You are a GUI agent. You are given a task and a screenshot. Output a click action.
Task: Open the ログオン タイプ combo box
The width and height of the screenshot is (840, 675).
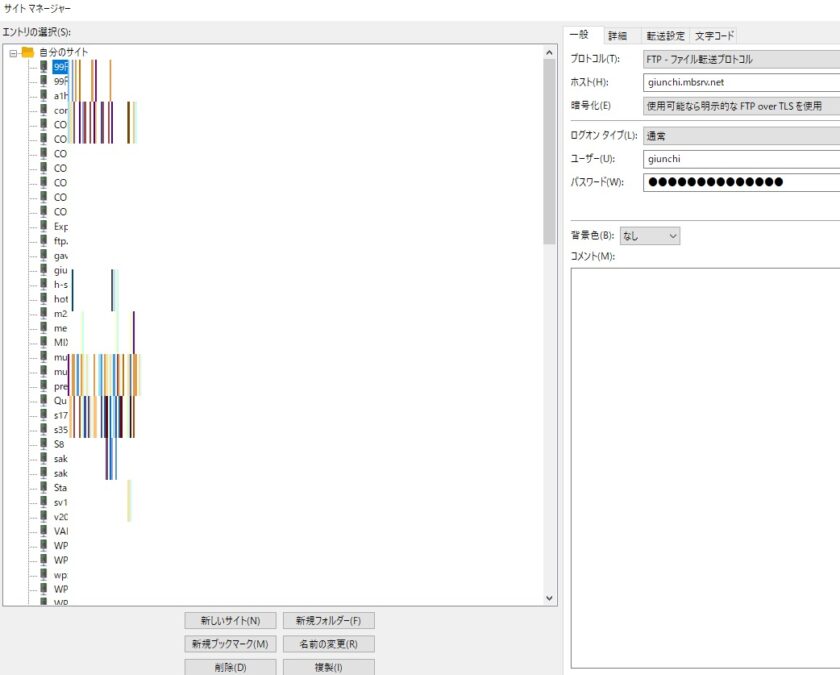pyautogui.click(x=740, y=135)
